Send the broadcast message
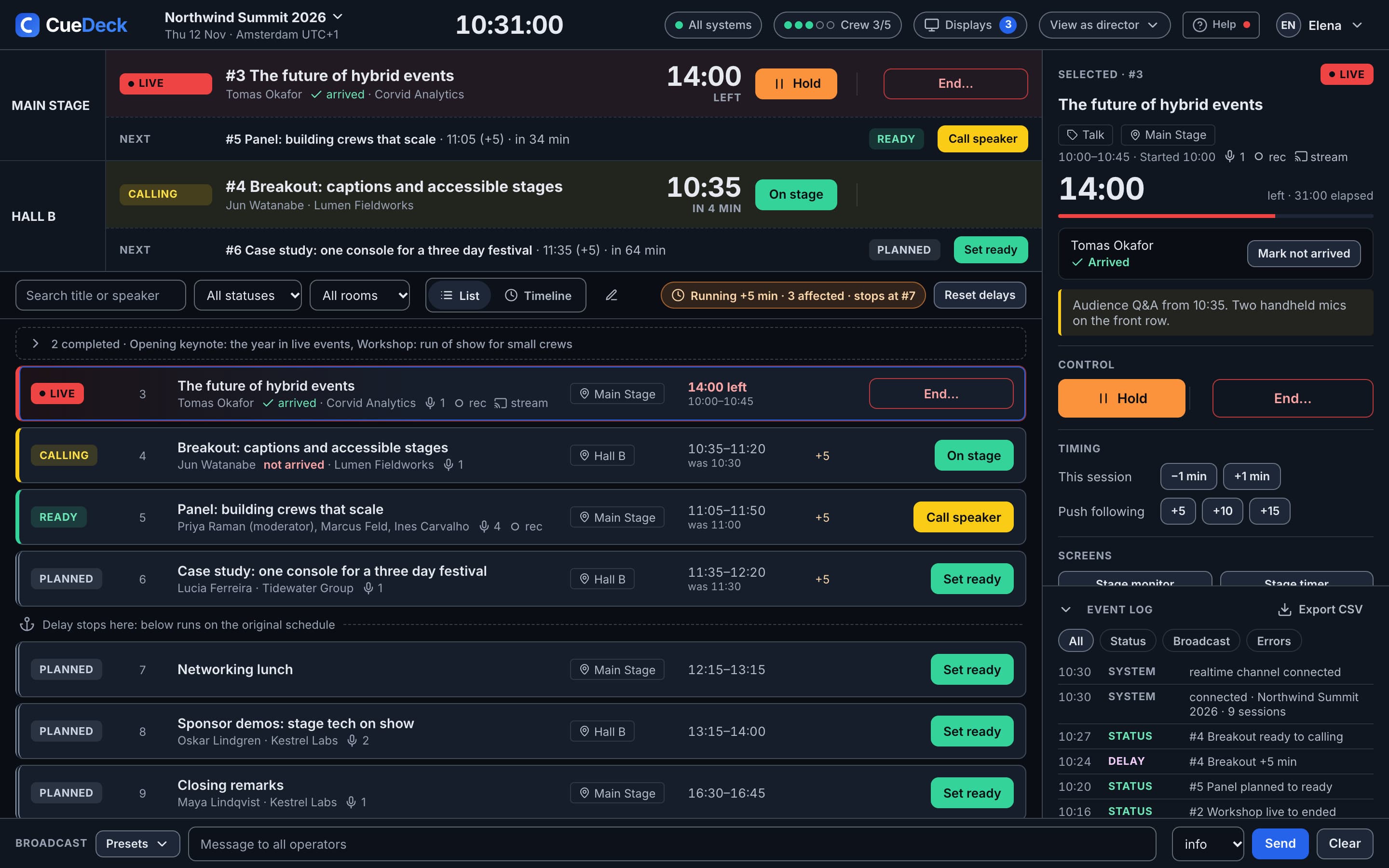This screenshot has width=1389, height=868. tap(1280, 844)
